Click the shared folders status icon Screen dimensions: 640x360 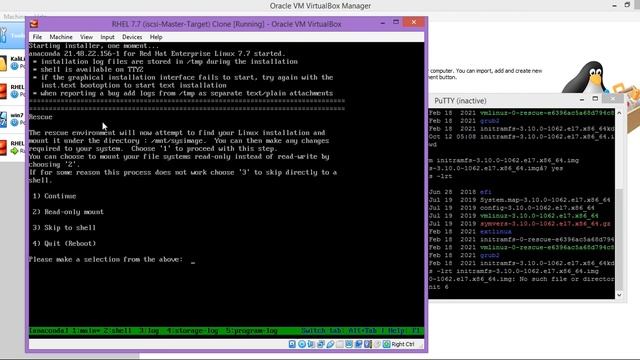coord(340,344)
